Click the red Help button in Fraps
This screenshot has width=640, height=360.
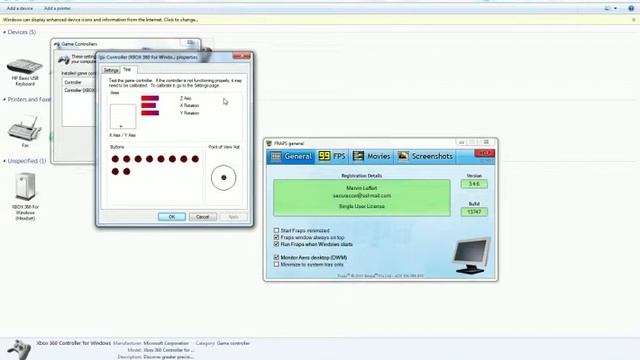point(484,153)
